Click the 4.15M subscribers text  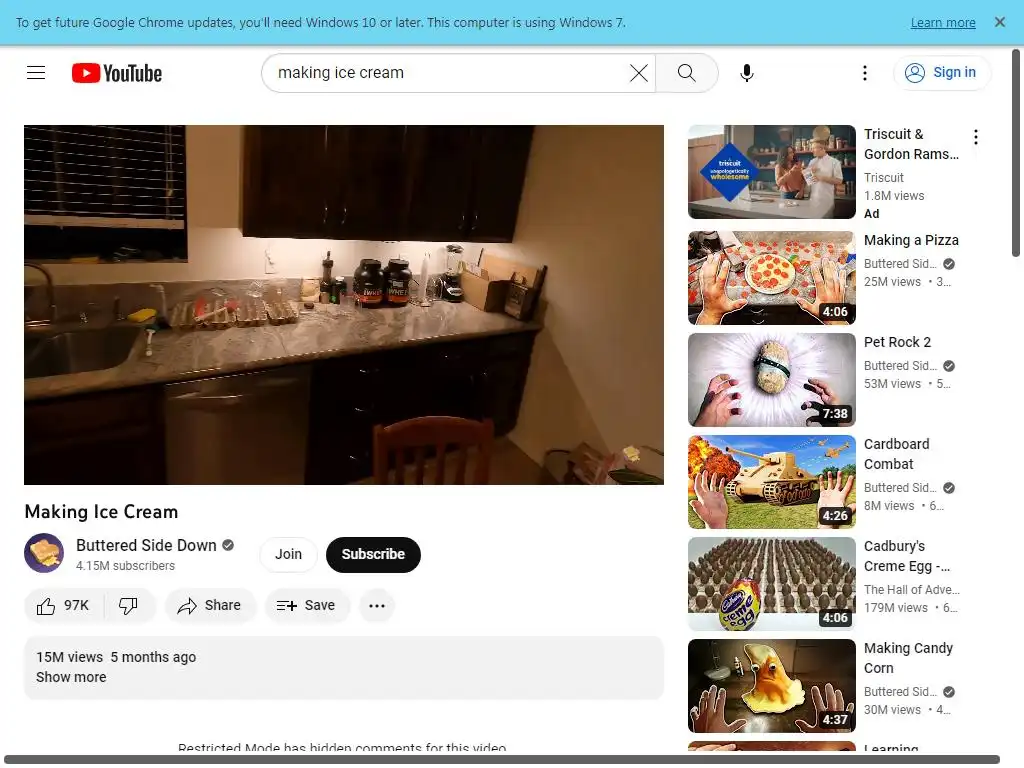125,566
